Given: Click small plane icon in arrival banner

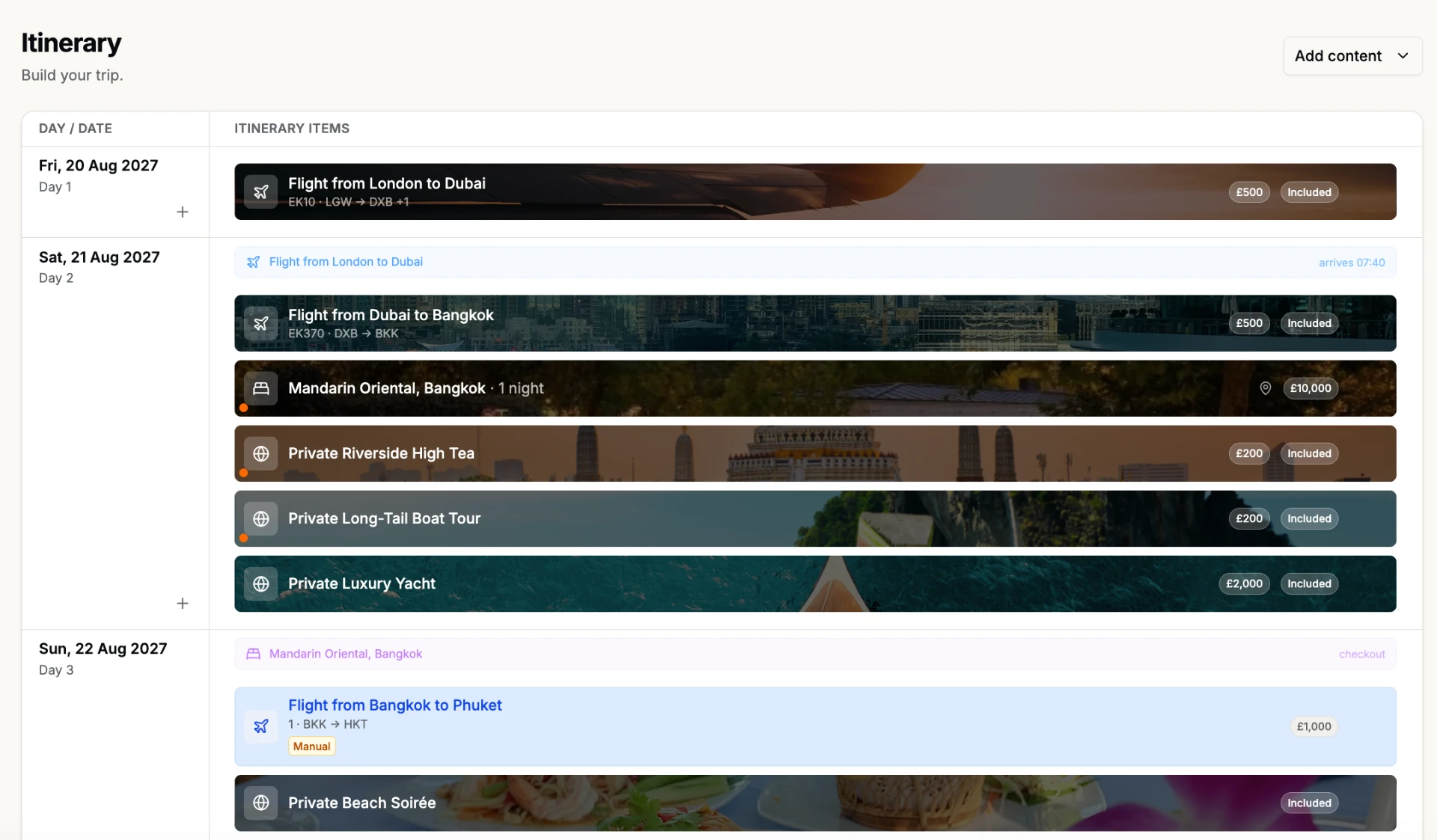Looking at the screenshot, I should [254, 262].
